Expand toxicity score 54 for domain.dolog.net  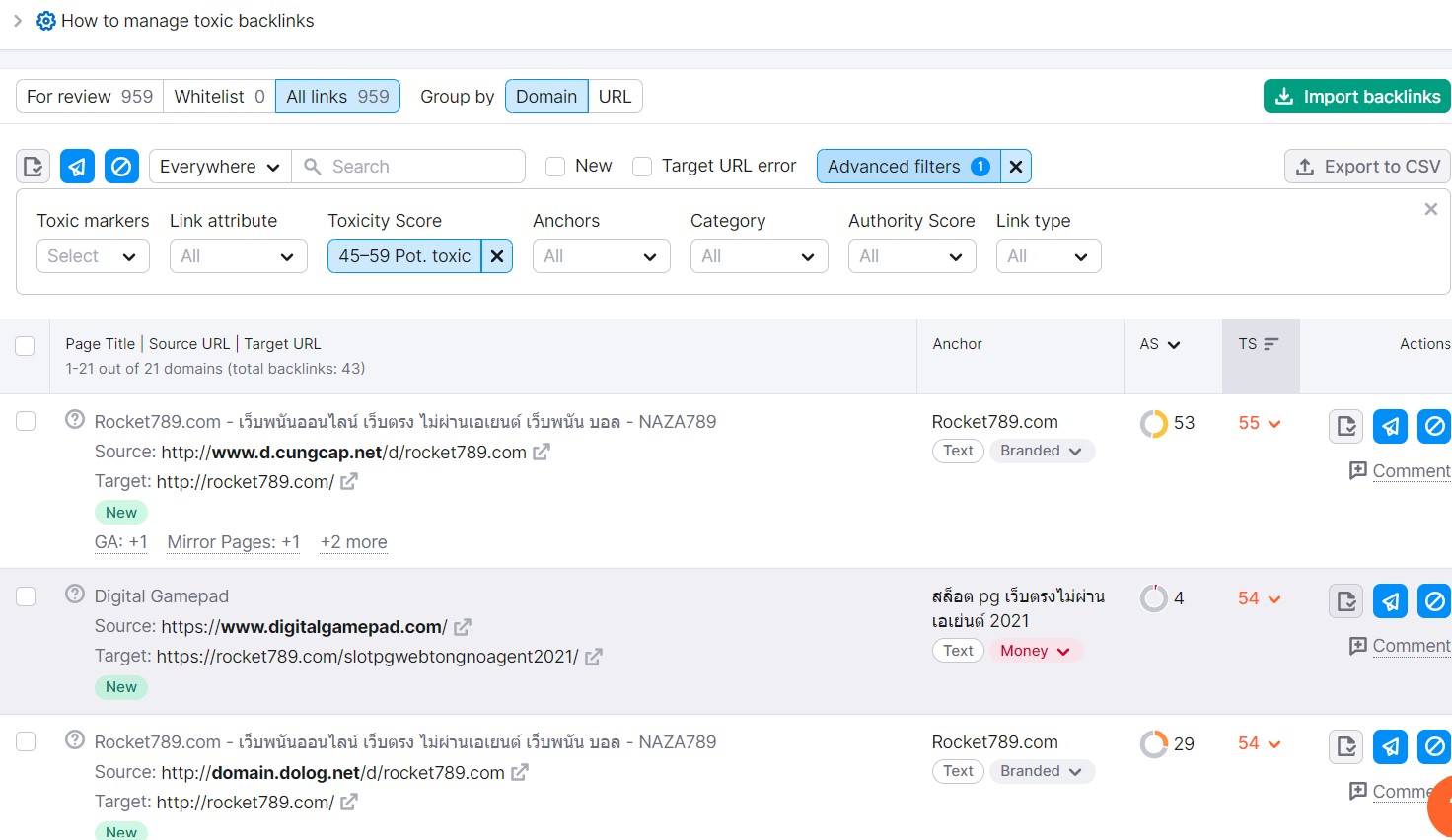(1260, 743)
